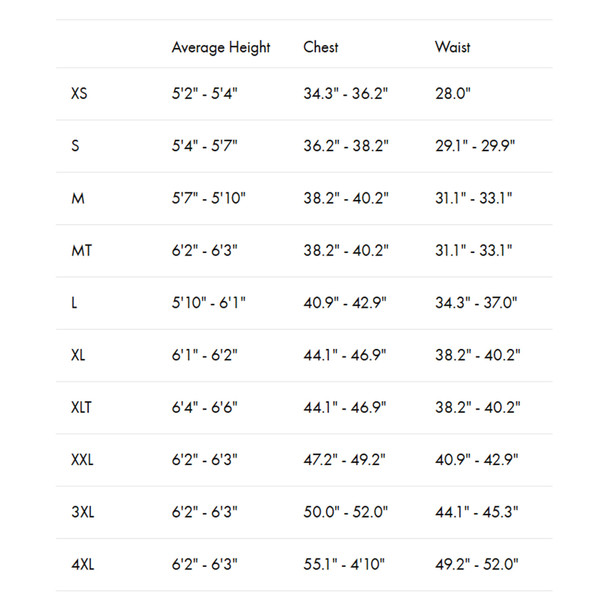
Task: Select the XS size row label
Action: pos(79,93)
